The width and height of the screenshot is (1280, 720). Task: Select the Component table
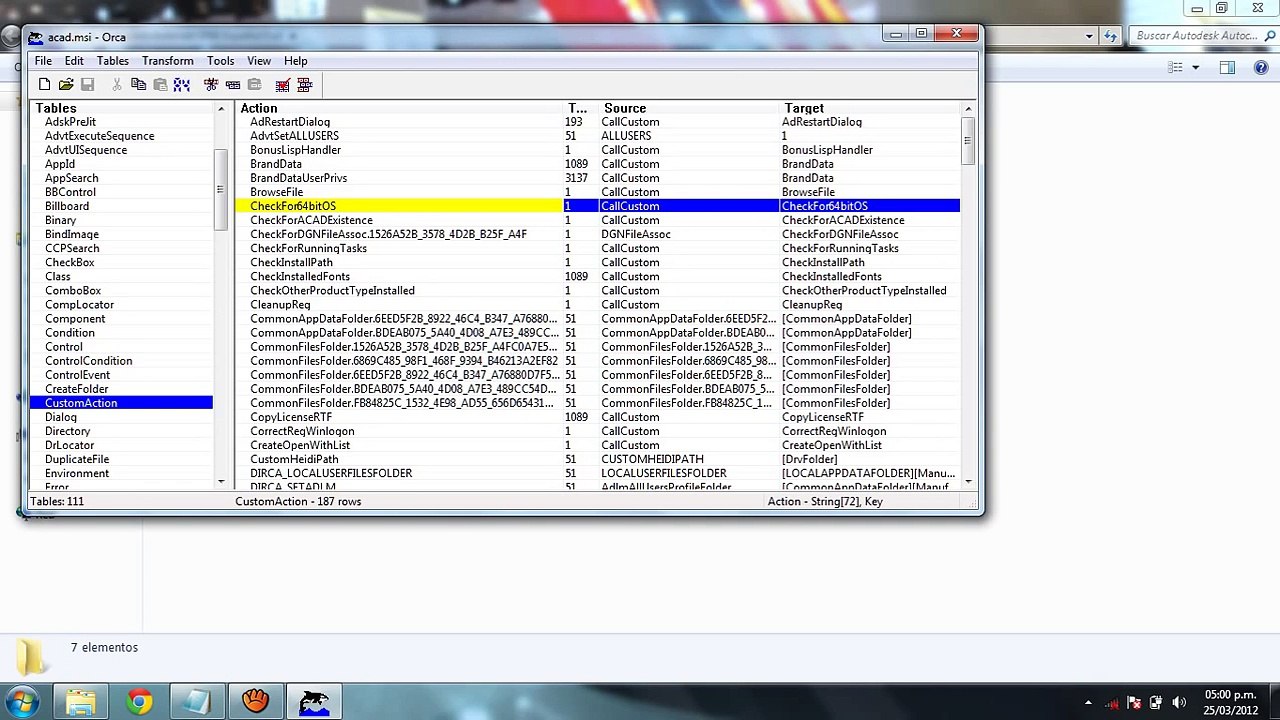click(x=75, y=319)
